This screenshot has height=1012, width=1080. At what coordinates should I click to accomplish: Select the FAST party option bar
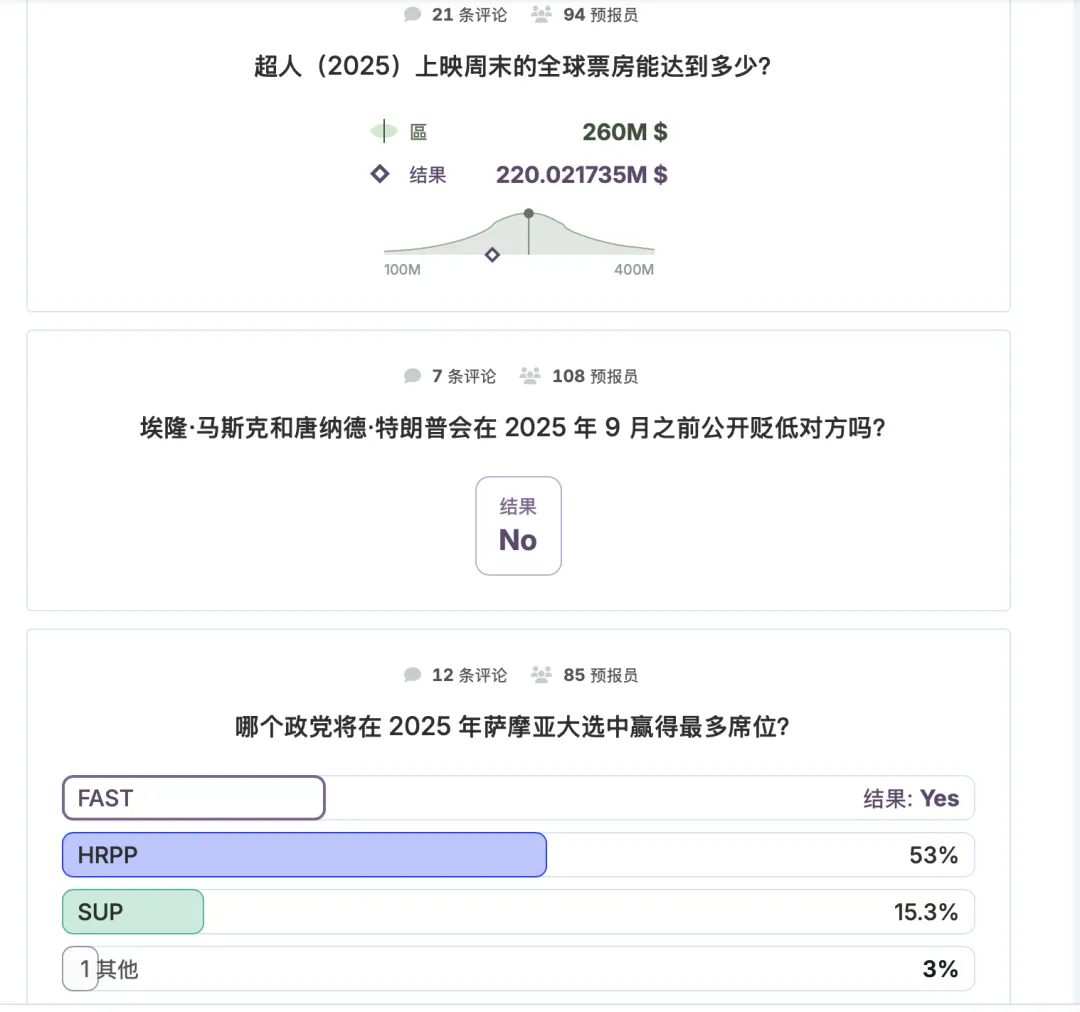click(x=194, y=798)
